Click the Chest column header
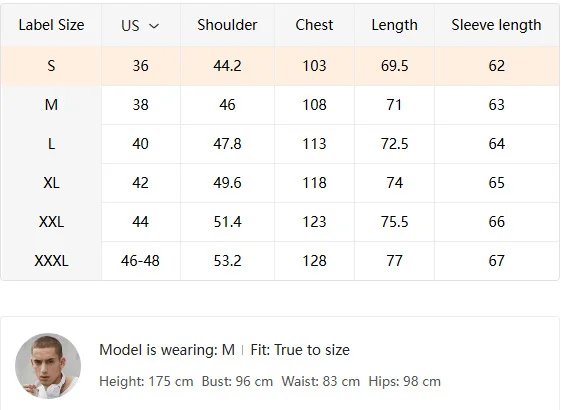 (314, 25)
